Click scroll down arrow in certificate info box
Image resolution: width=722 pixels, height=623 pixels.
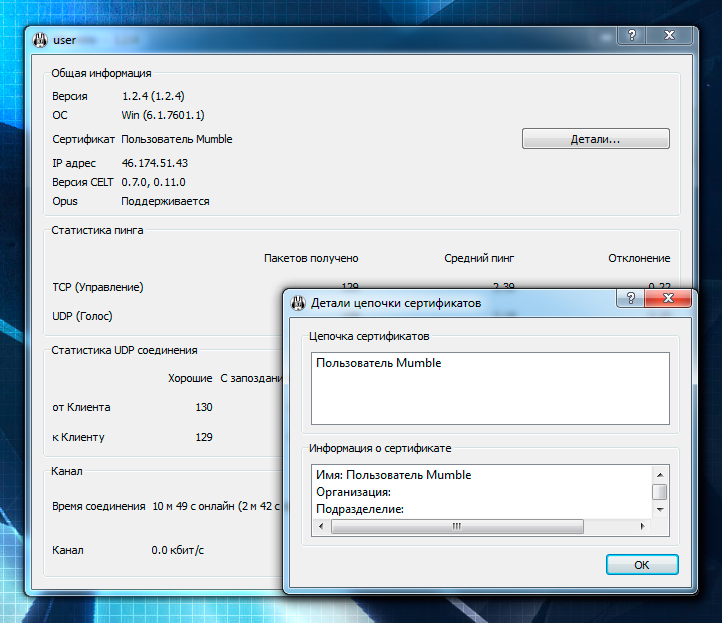point(660,510)
